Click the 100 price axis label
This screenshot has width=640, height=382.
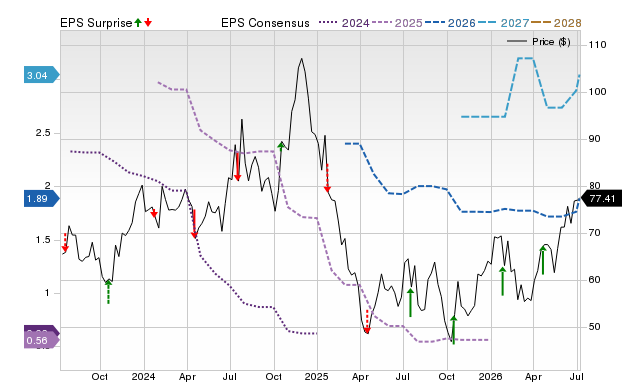coord(598,92)
